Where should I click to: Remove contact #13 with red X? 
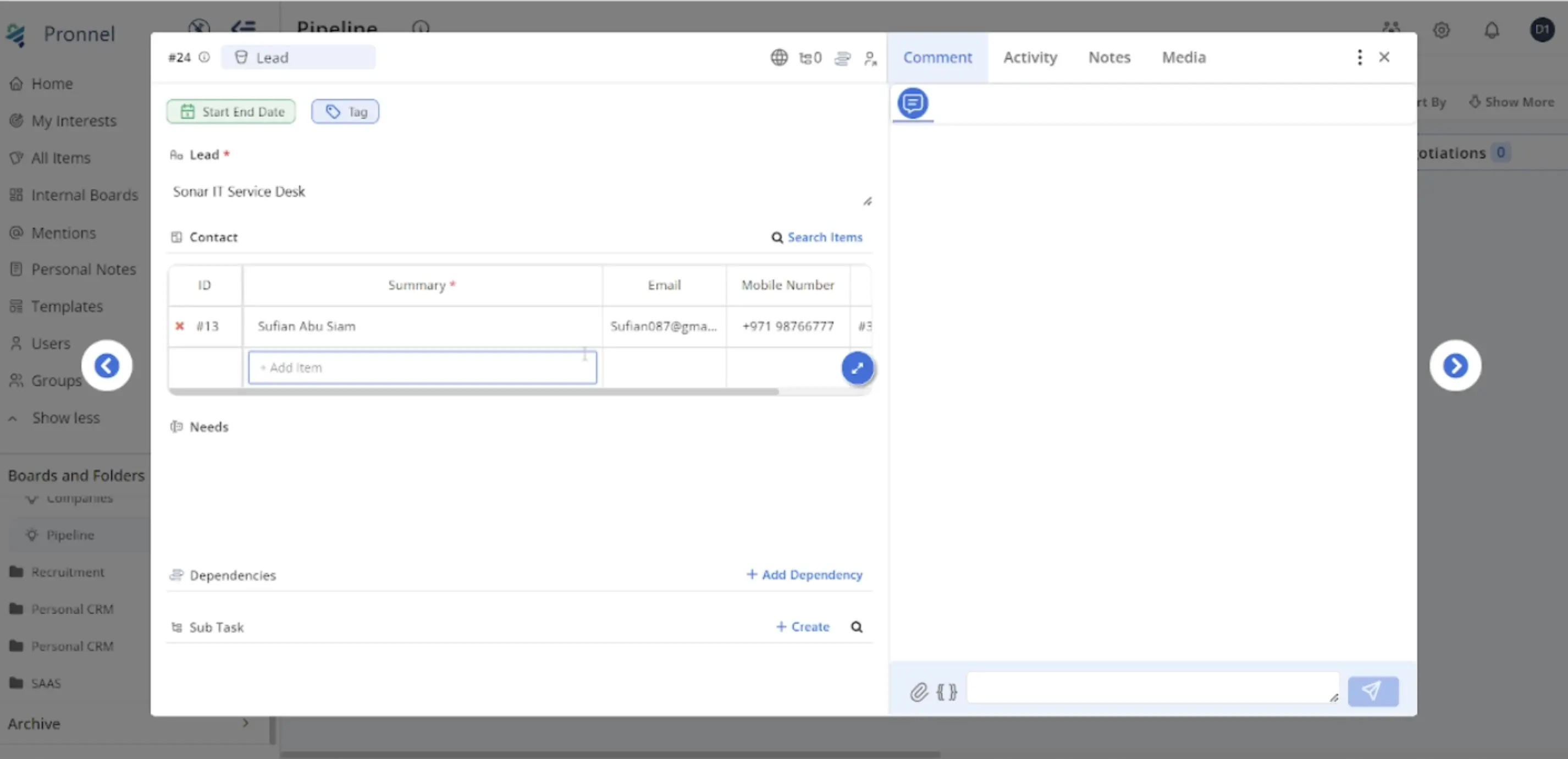point(180,326)
